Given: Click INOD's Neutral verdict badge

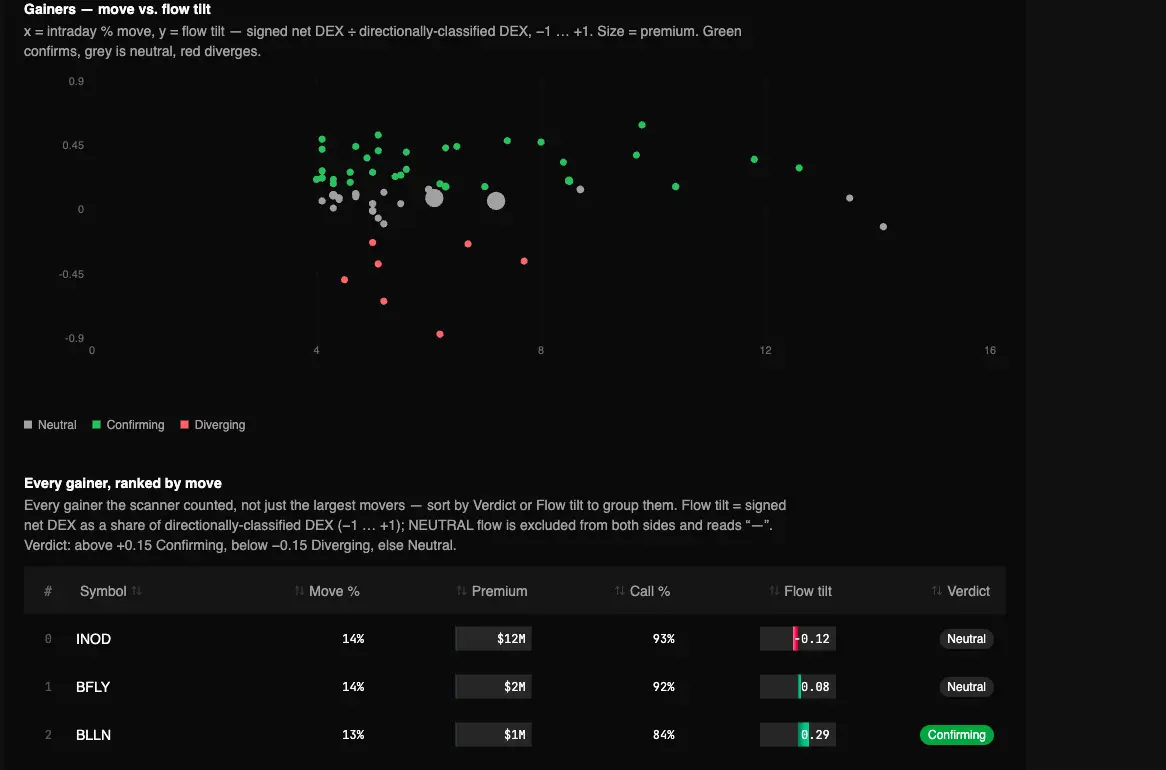Looking at the screenshot, I should click(x=966, y=639).
